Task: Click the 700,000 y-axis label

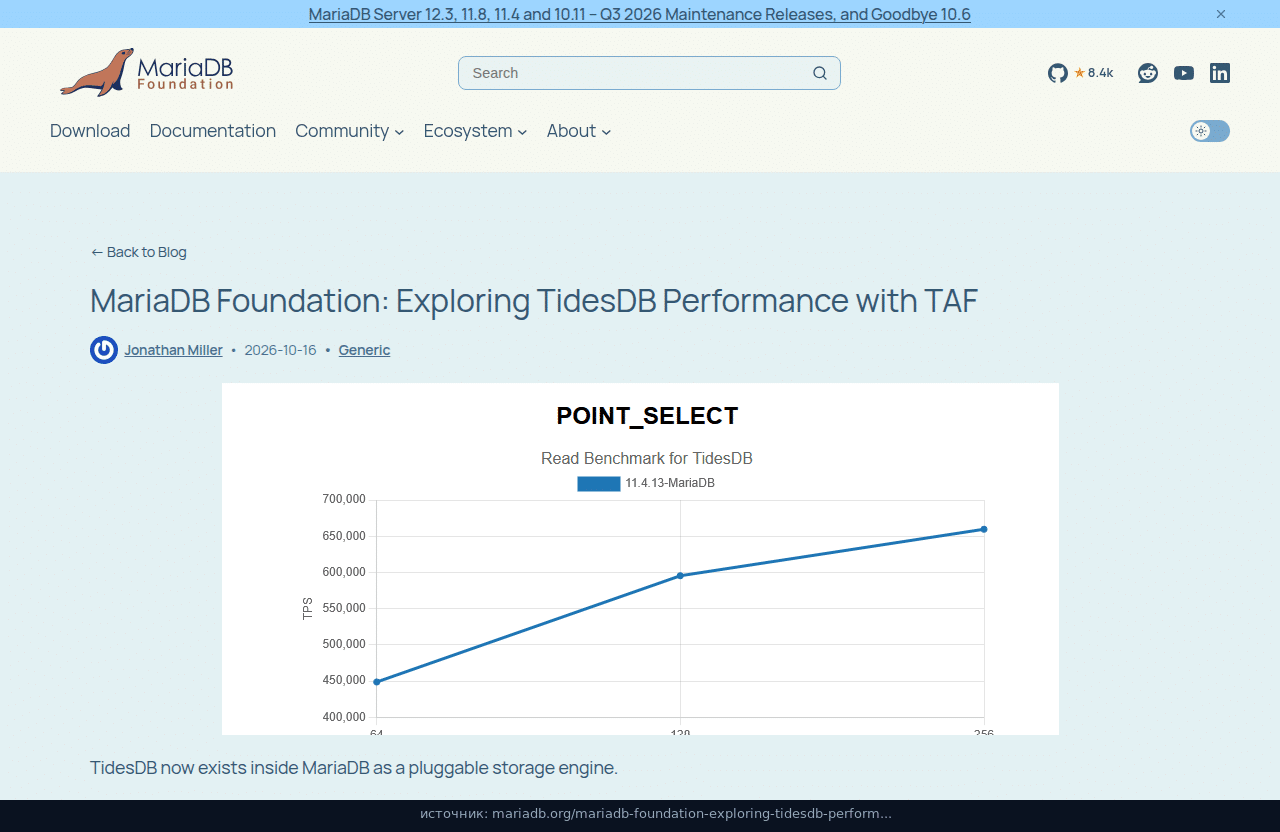Action: 344,499
